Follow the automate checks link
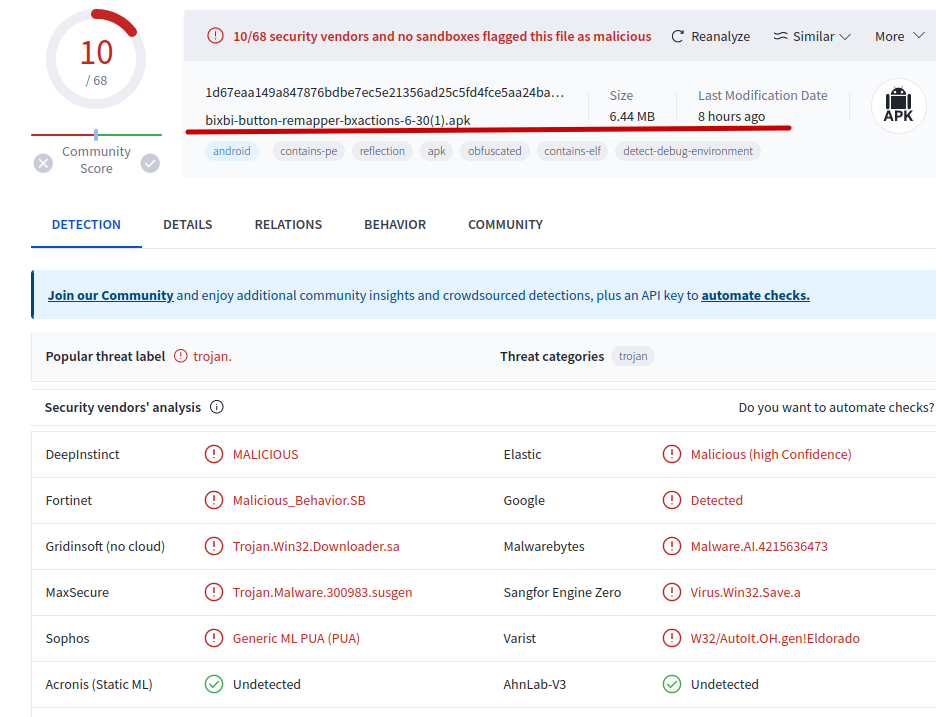 755,296
